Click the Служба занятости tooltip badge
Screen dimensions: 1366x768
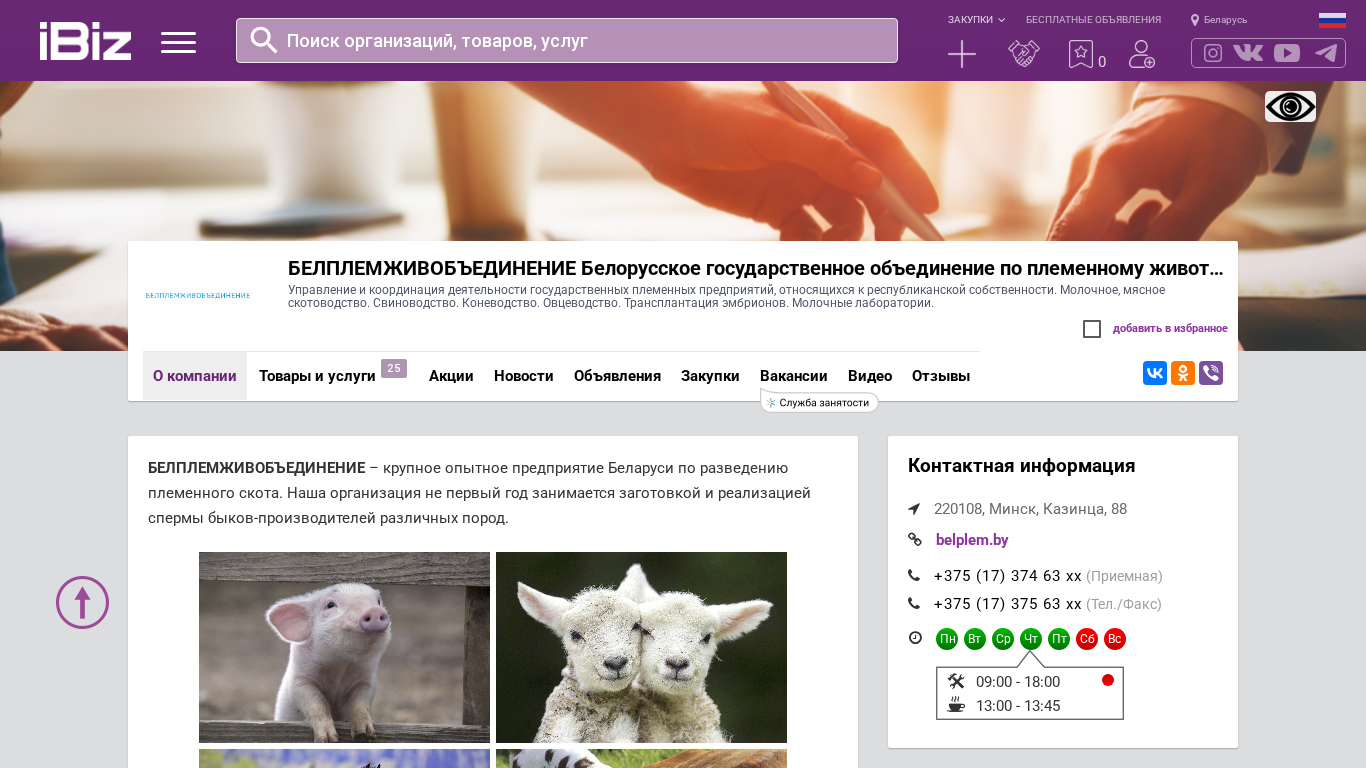pyautogui.click(x=820, y=402)
